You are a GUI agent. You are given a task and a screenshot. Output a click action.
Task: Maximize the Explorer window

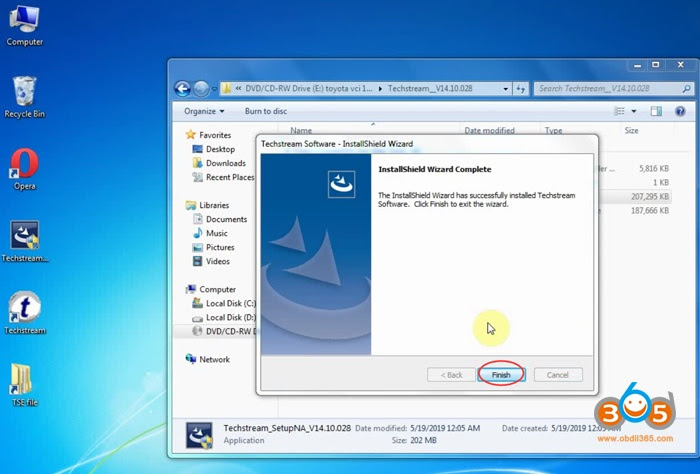point(655,65)
